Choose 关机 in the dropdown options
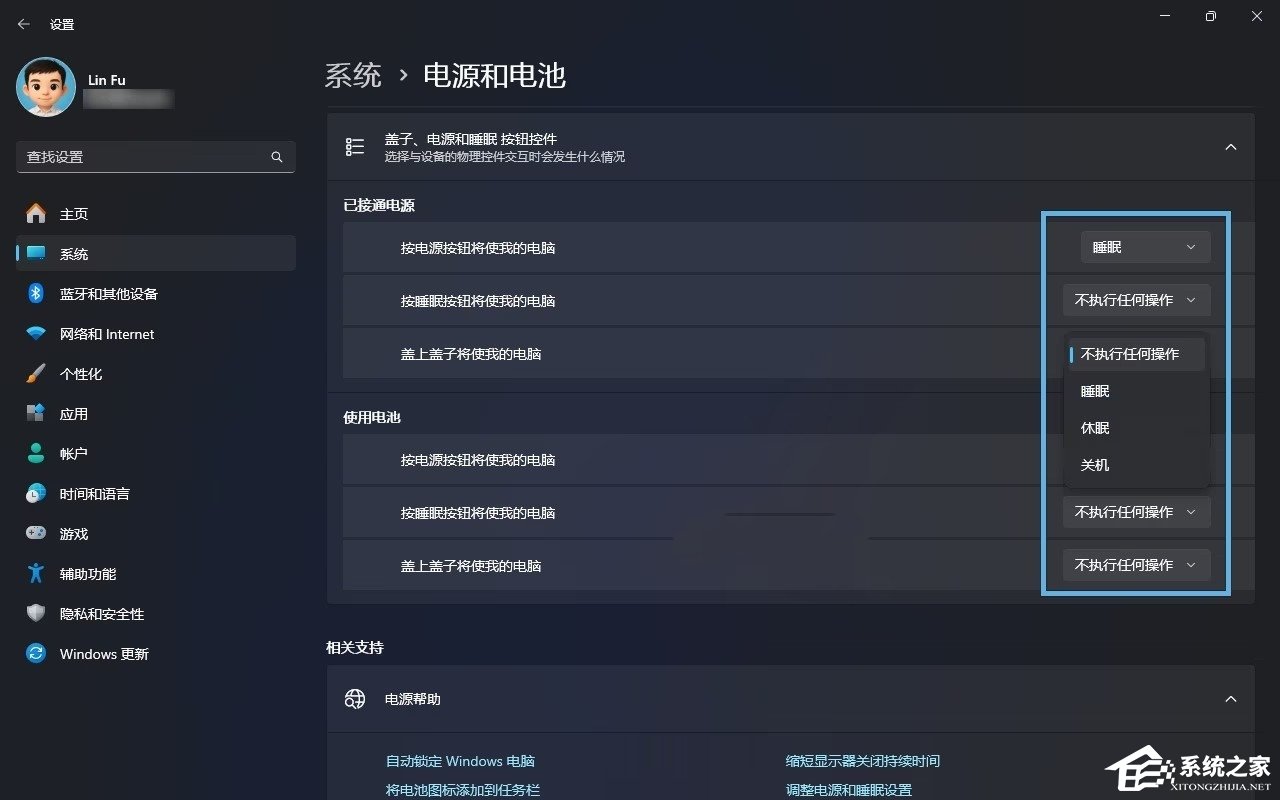This screenshot has width=1280, height=800. point(1094,465)
